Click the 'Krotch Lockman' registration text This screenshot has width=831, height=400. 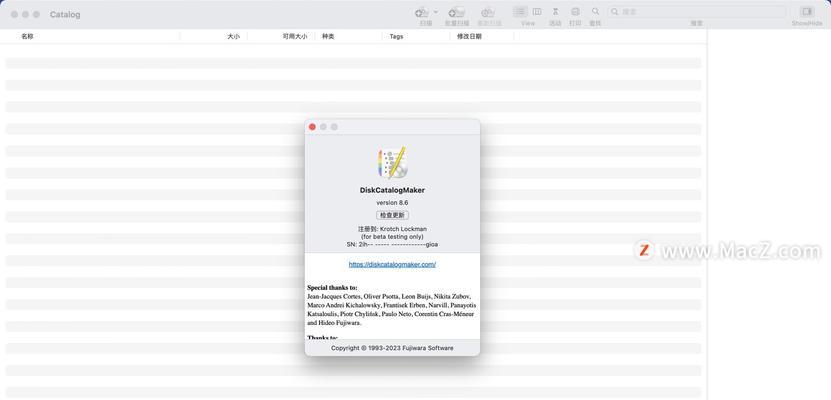(403, 229)
